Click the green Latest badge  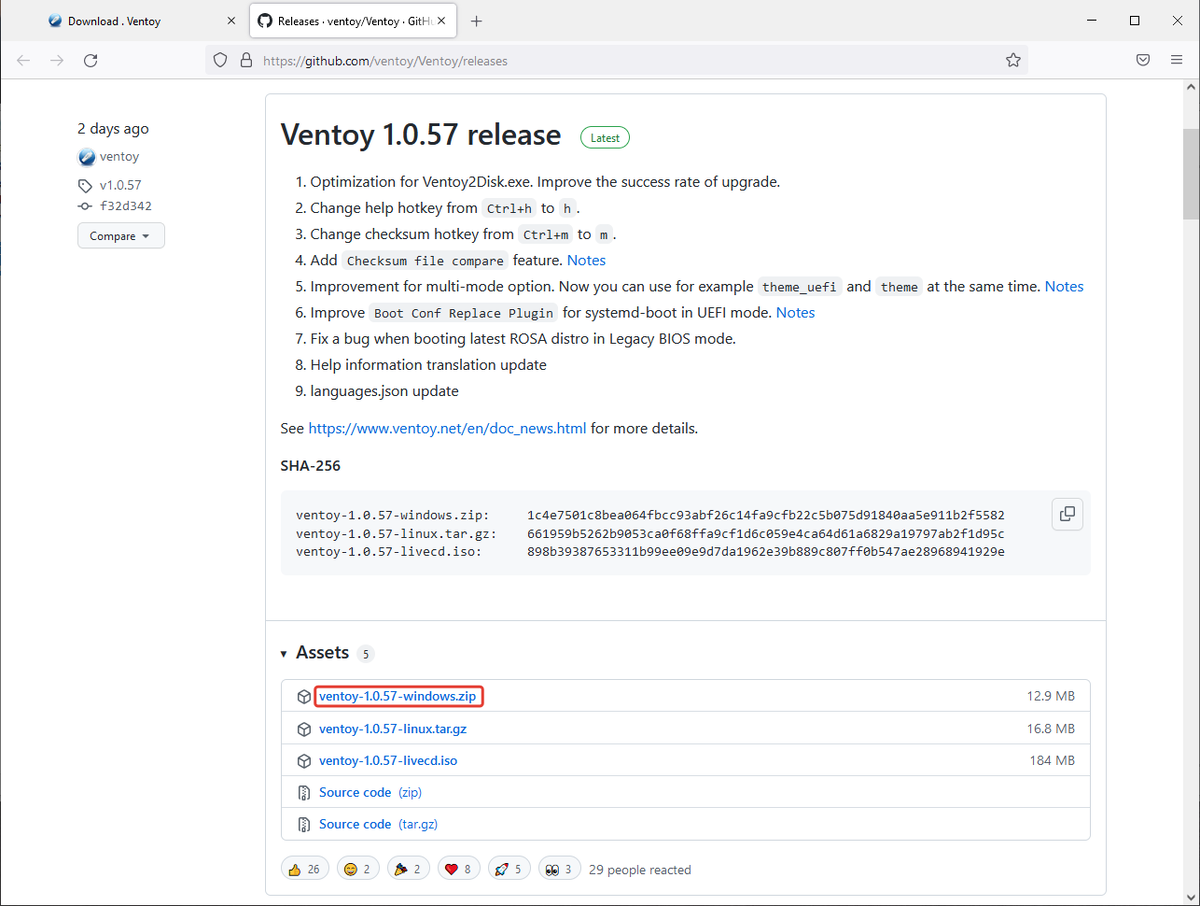605,138
